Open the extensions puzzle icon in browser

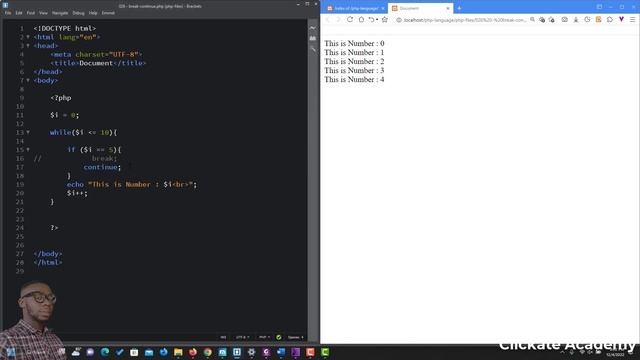pyautogui.click(x=610, y=20)
